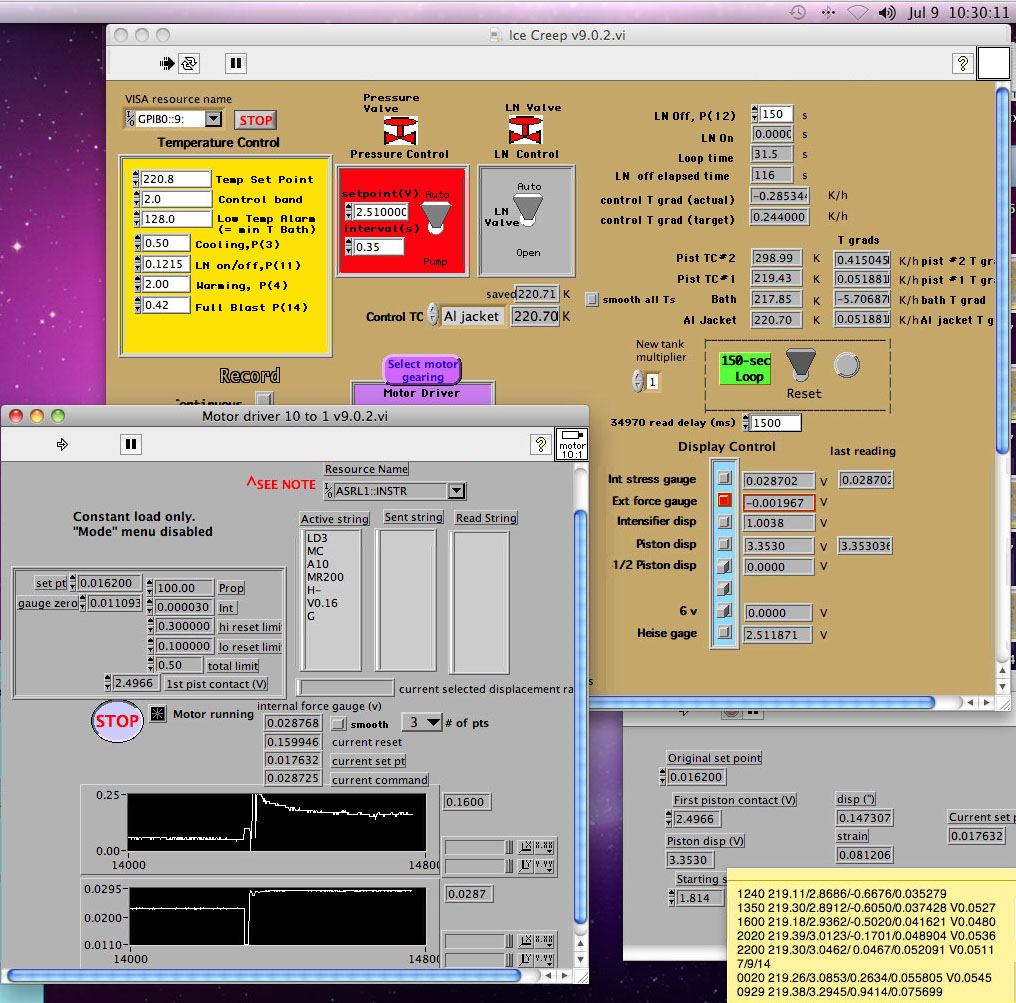This screenshot has height=1003, width=1016.
Task: Click the Select motor gearing button
Action: 423,370
